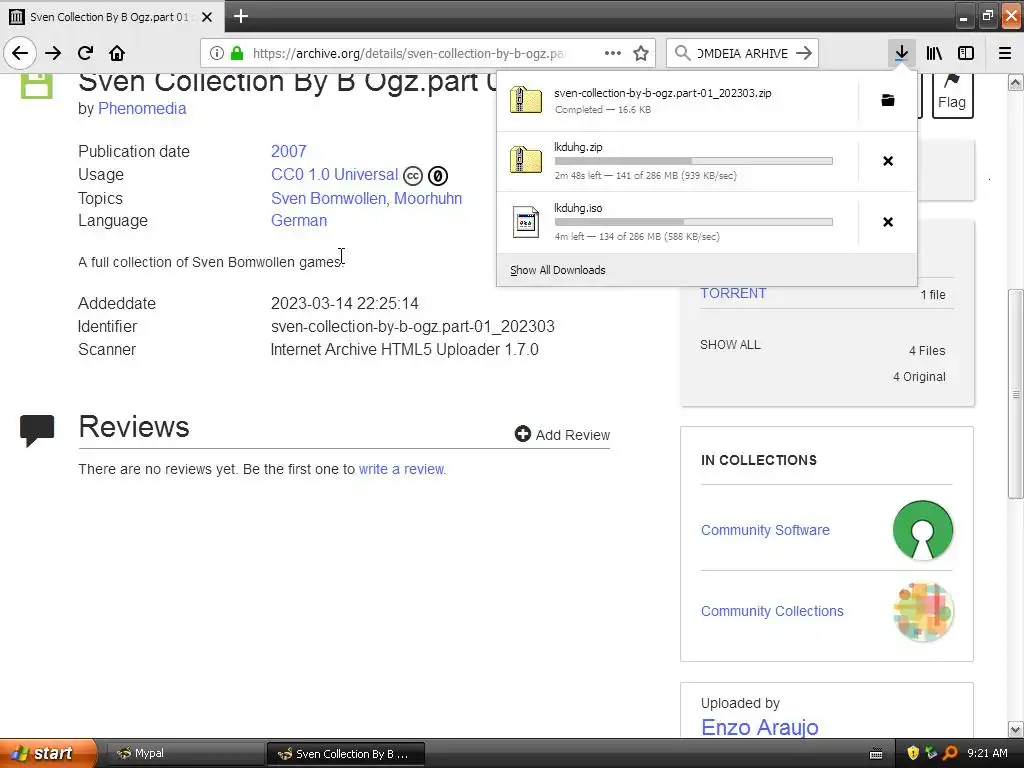Open the page actions three-dot menu
Image resolution: width=1024 pixels, height=768 pixels.
click(613, 53)
